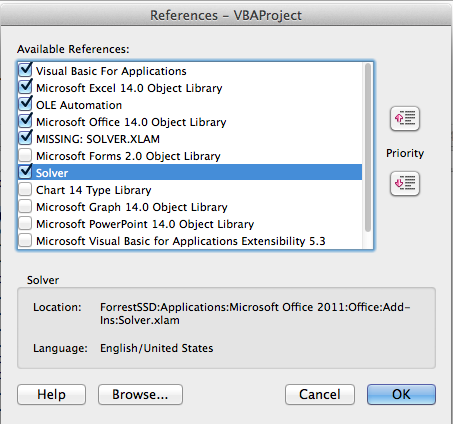
Task: Confirm references with OK
Action: tap(401, 394)
